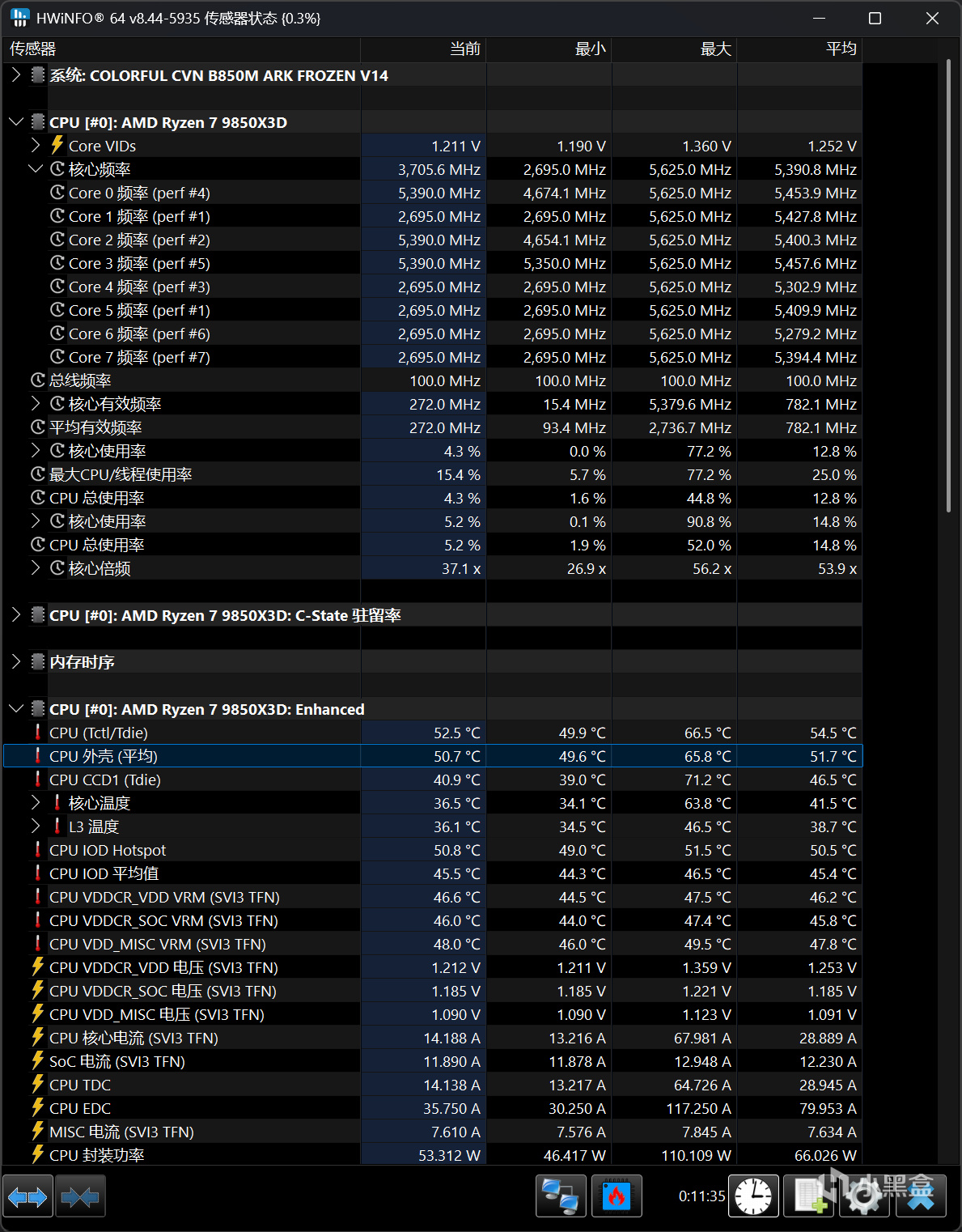The width and height of the screenshot is (962, 1232).
Task: Click the 2,736.7 MHz maximum value
Action: (689, 427)
